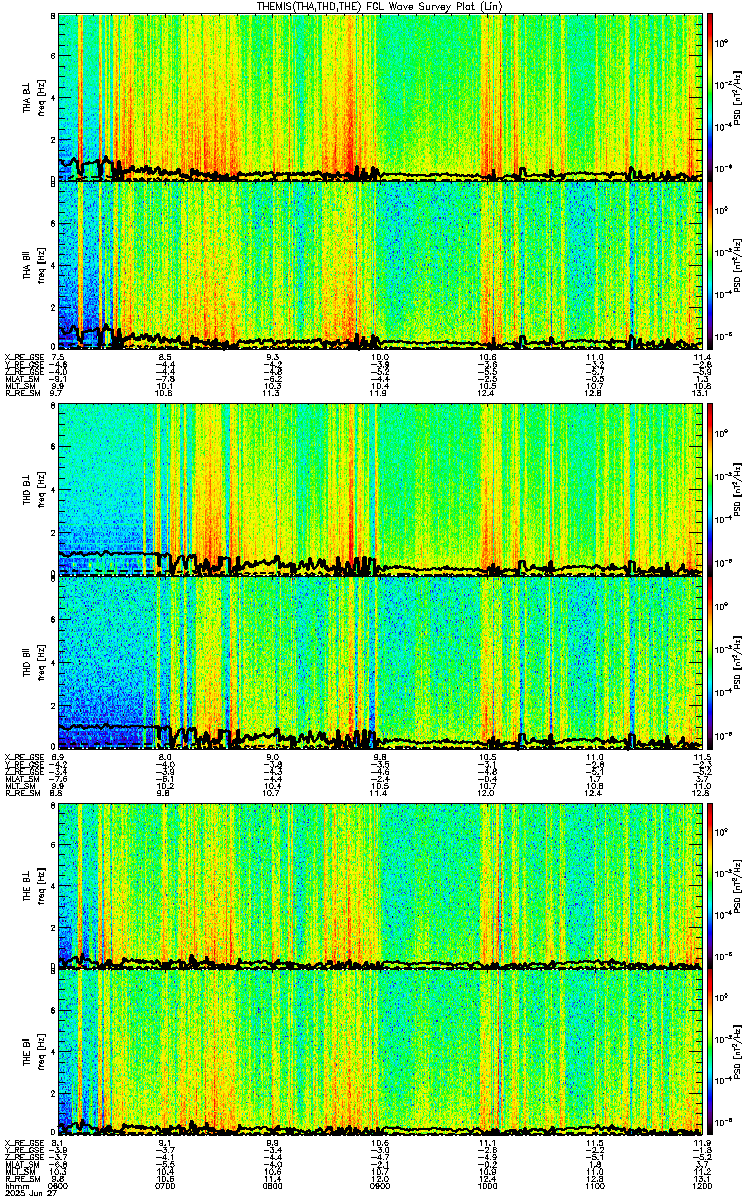Click the color bar beside THE B-perpendicular panel
This screenshot has width=750, height=1200.
[x=709, y=885]
